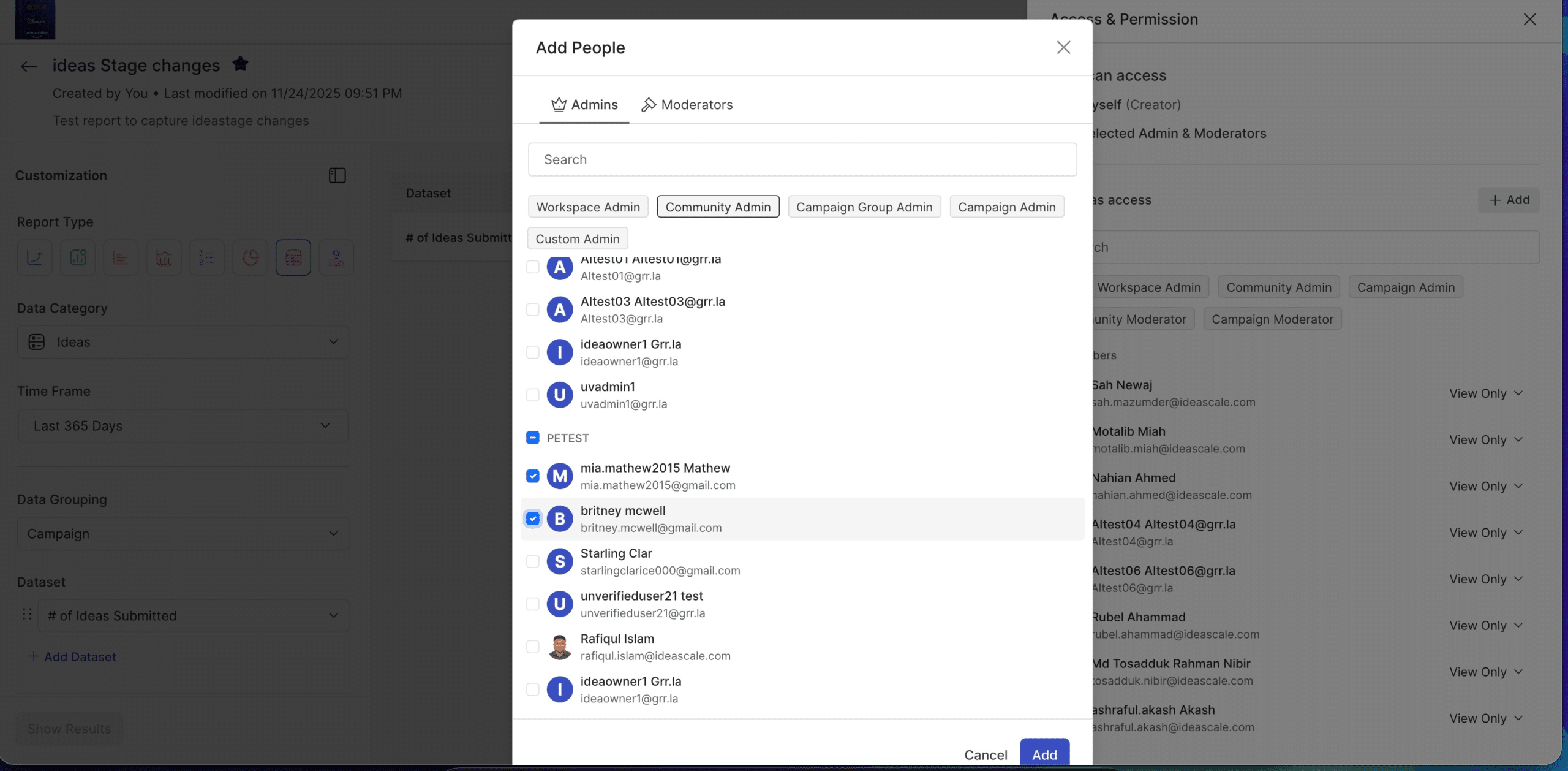The width and height of the screenshot is (1568, 771).
Task: Filter by Campaign Group Admin chip
Action: (864, 207)
